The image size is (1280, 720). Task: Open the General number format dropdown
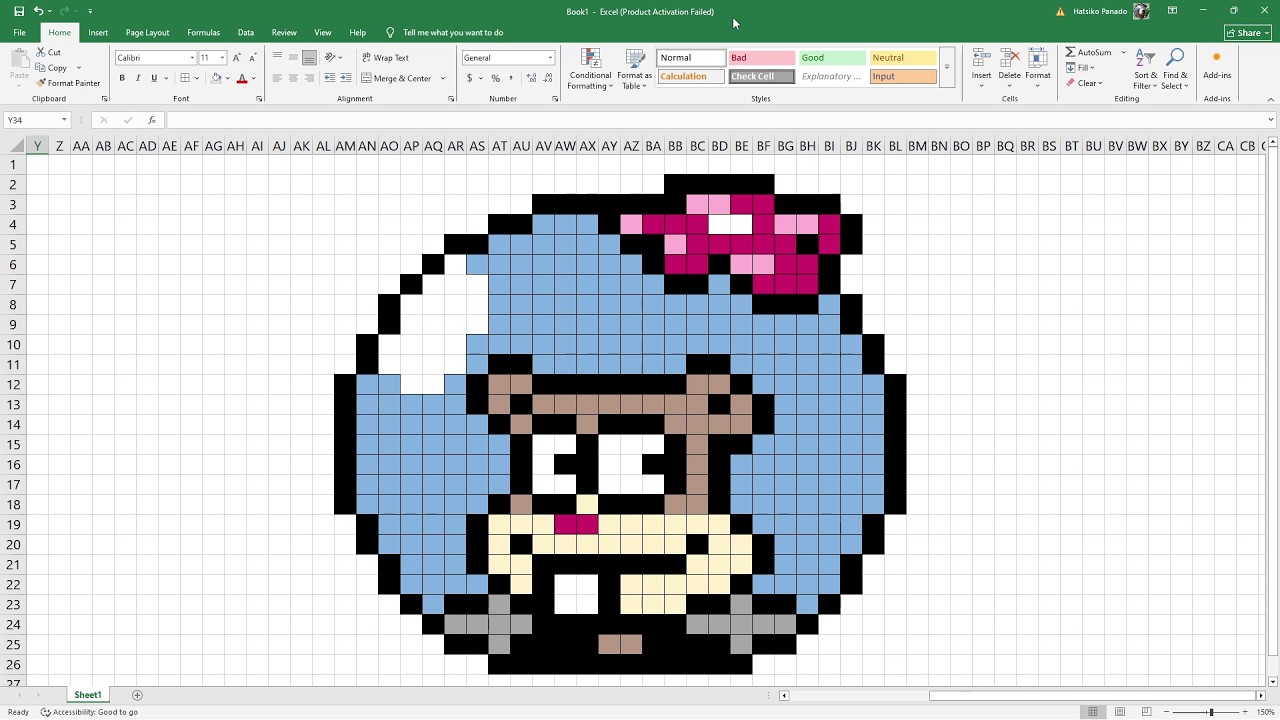[x=549, y=58]
